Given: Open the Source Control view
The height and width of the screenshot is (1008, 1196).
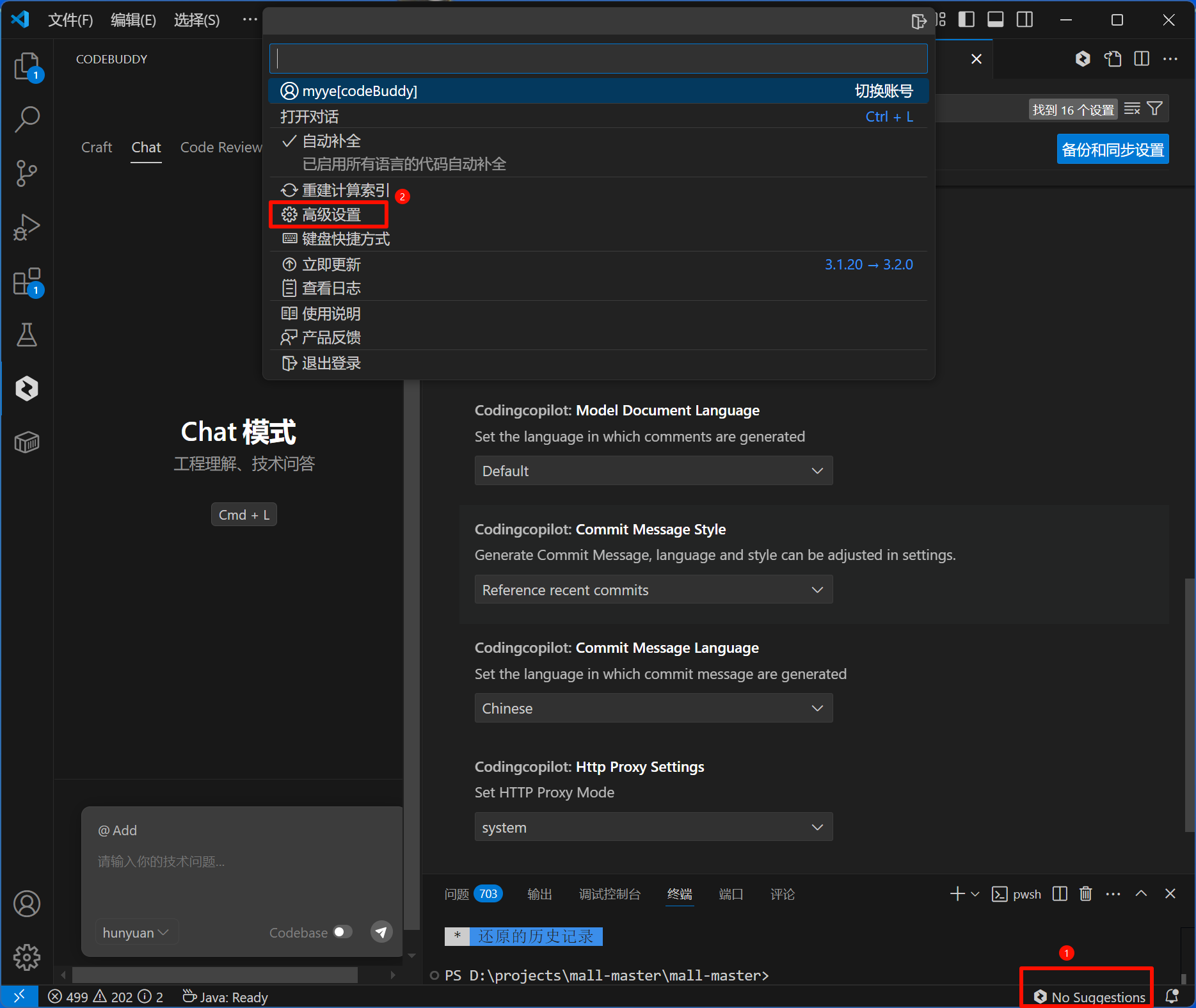Looking at the screenshot, I should tap(27, 173).
